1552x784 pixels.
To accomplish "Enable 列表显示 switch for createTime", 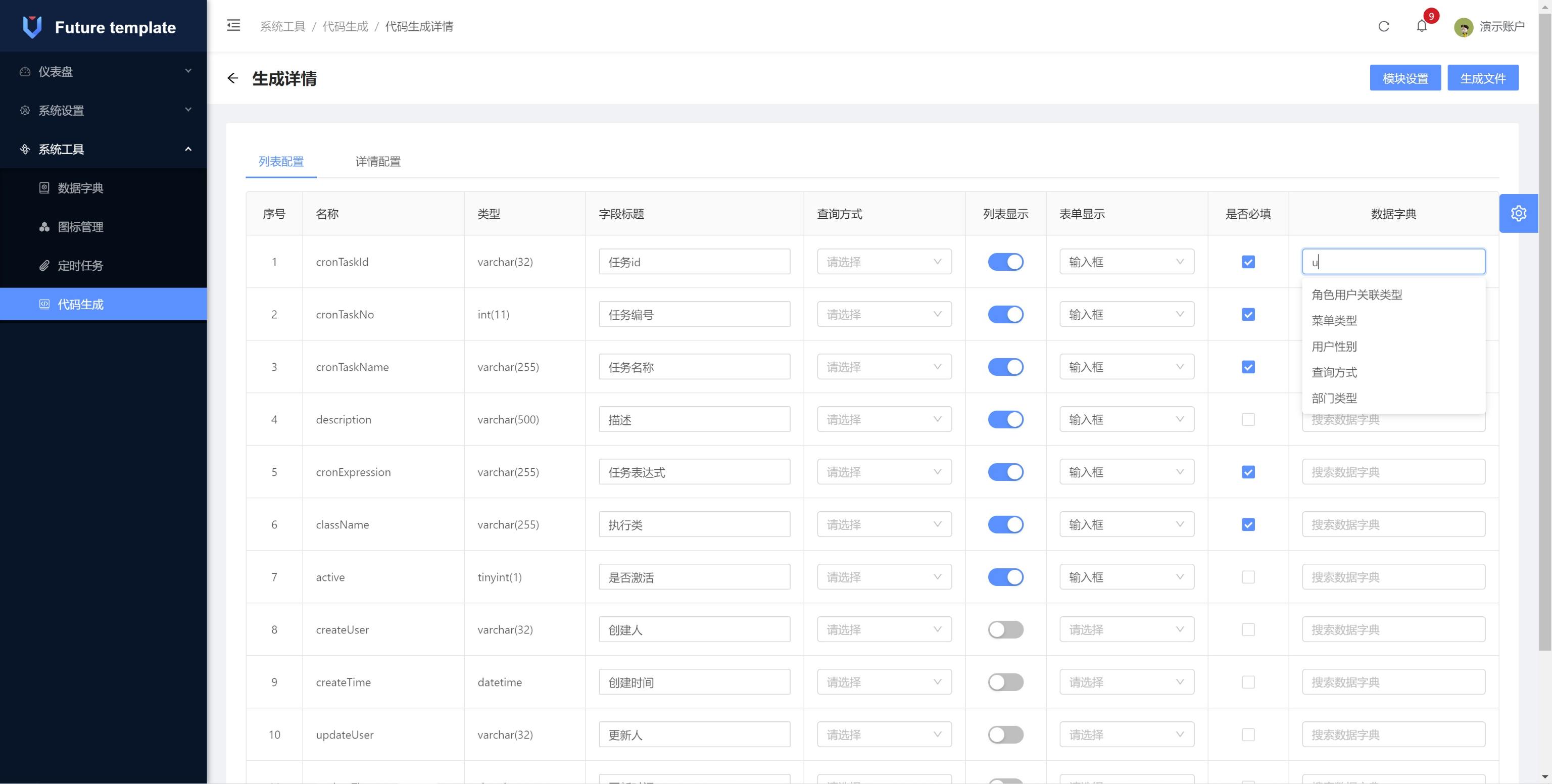I will pyautogui.click(x=1005, y=682).
